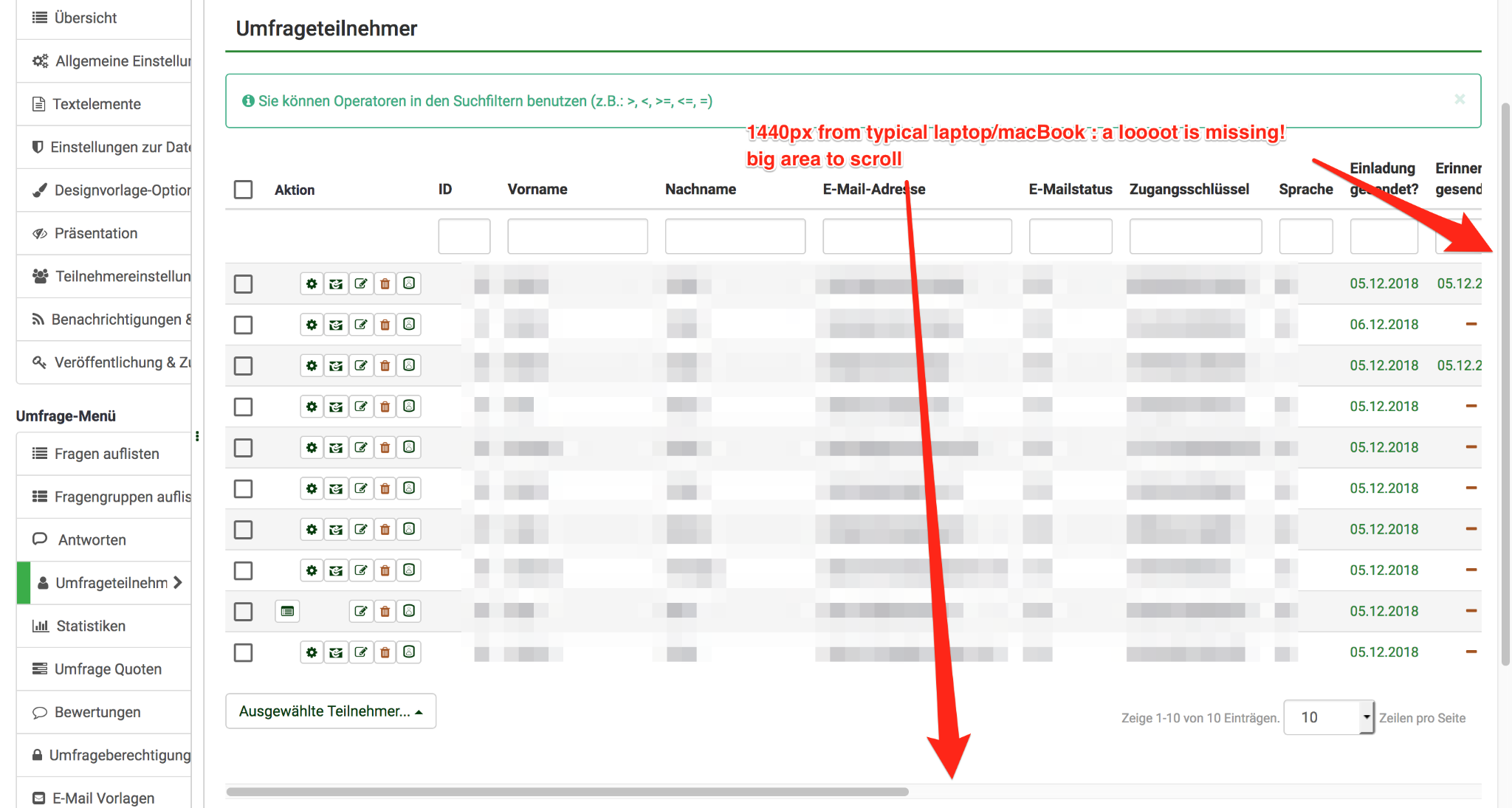The image size is (1512, 808).
Task: Check the fourth participant row checkbox
Action: tap(243, 407)
